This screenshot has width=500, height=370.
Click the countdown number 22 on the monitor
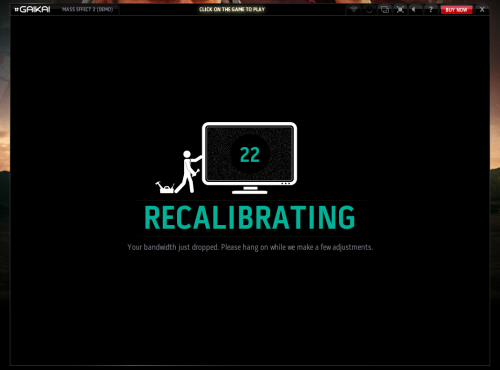(250, 155)
